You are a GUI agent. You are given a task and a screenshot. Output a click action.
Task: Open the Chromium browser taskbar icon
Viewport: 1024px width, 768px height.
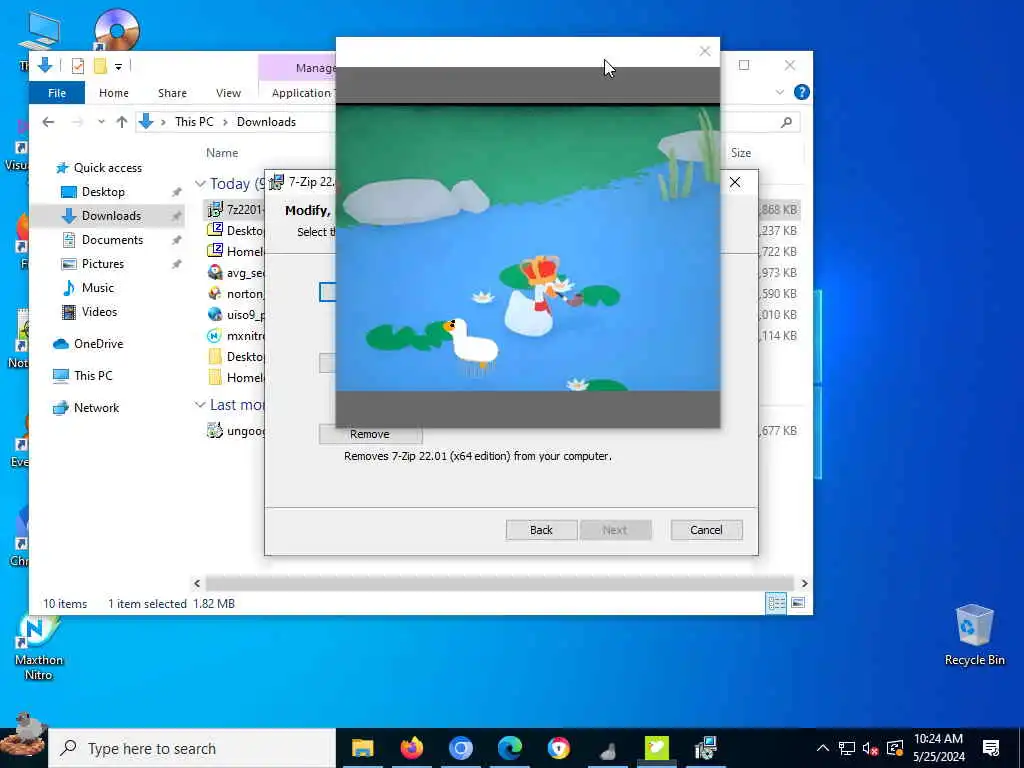tap(460, 748)
